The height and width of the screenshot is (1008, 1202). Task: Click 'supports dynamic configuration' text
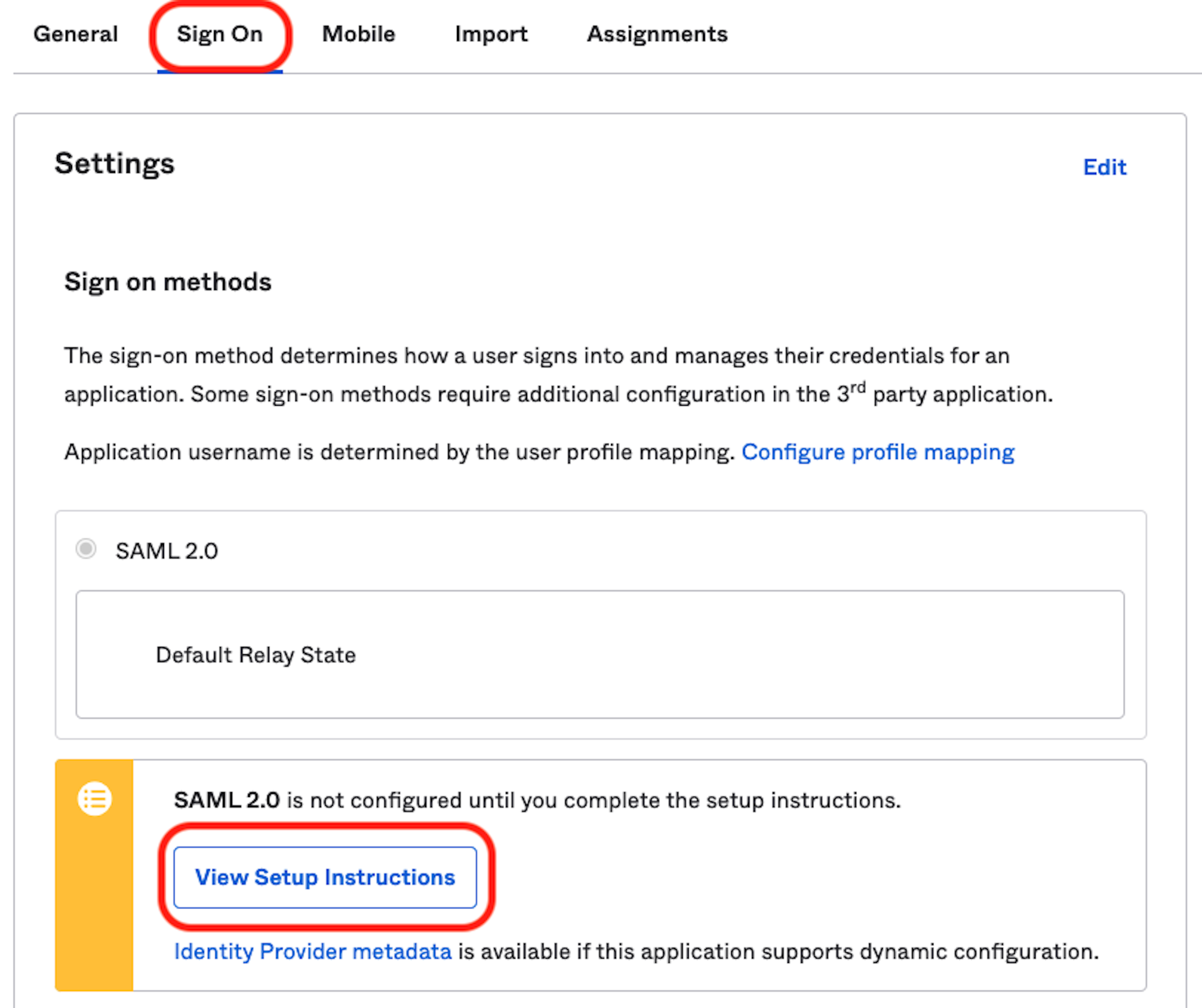click(927, 952)
